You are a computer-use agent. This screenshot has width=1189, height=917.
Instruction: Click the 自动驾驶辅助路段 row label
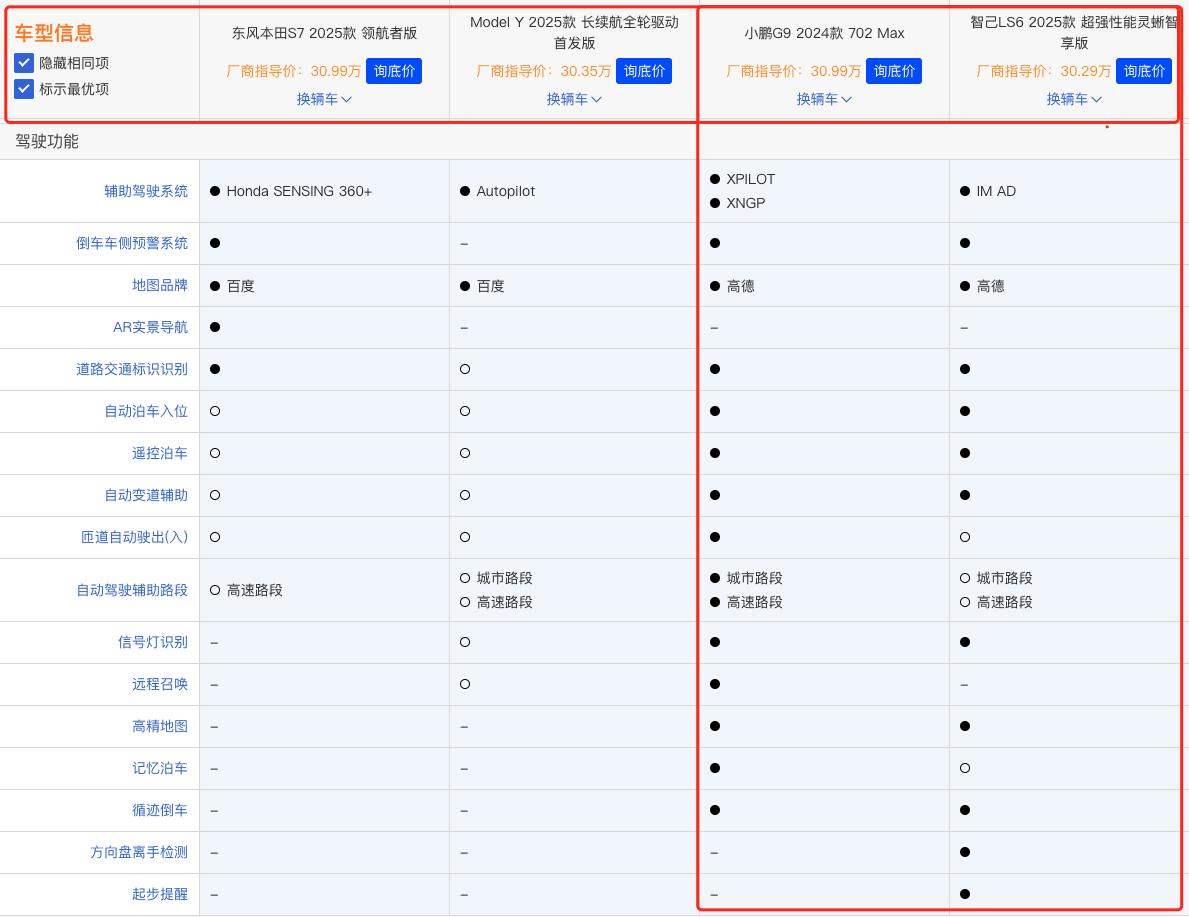pos(132,590)
